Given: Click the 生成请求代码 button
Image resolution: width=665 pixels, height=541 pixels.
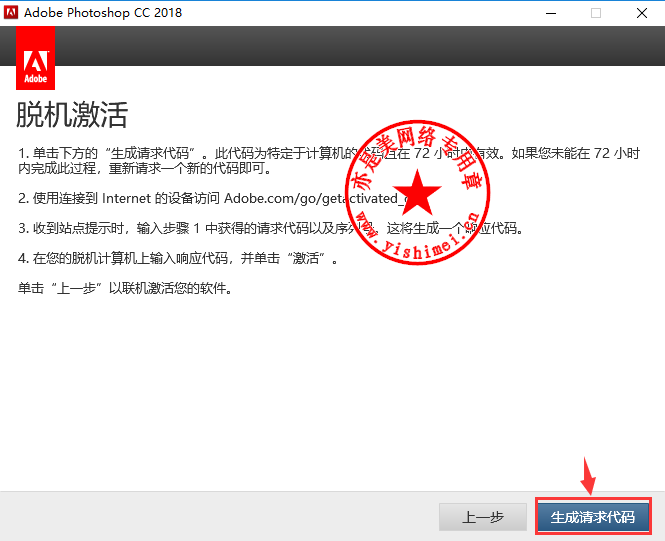Looking at the screenshot, I should pyautogui.click(x=593, y=517).
